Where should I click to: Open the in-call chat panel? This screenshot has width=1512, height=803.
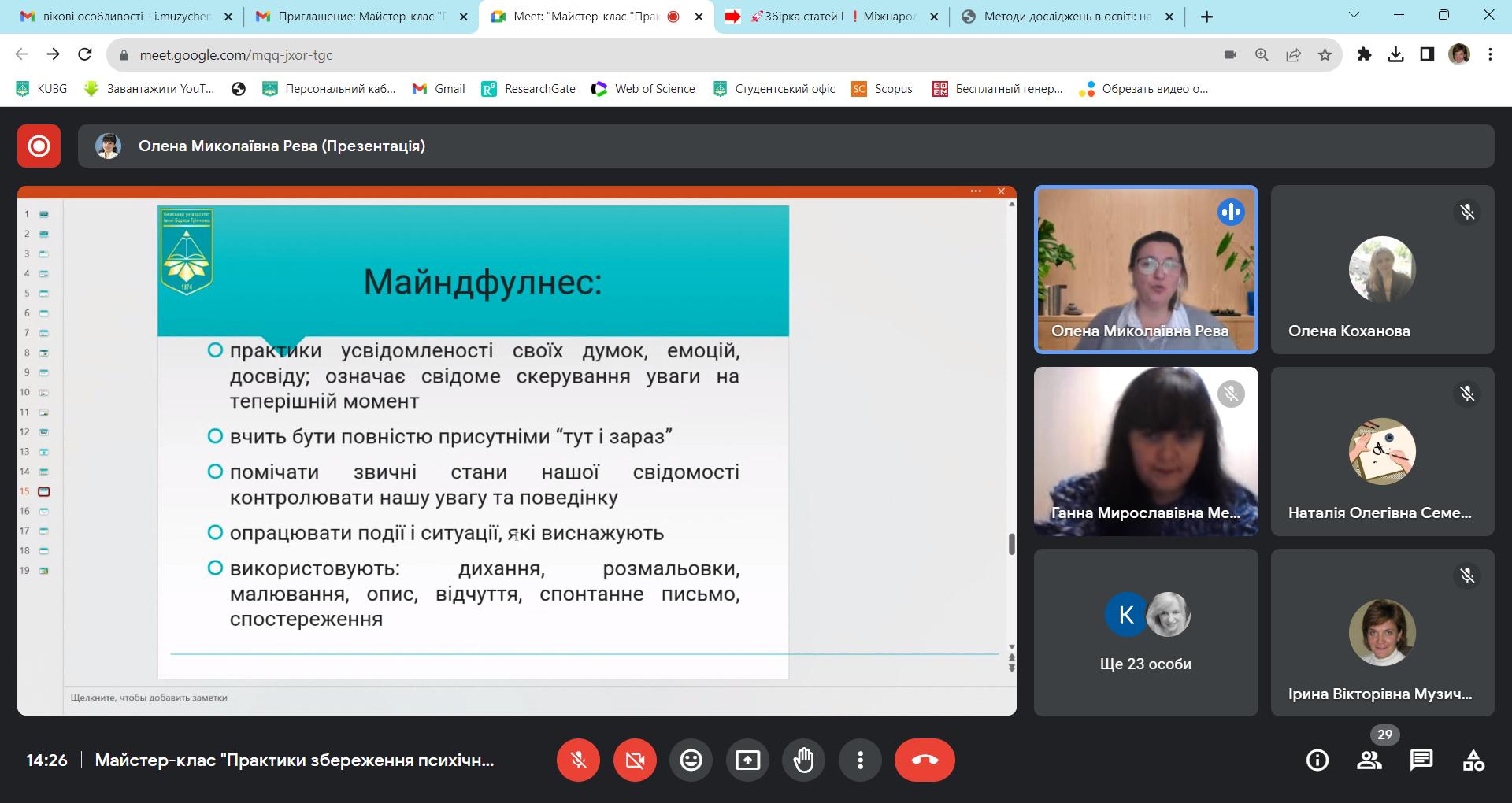[x=1421, y=760]
